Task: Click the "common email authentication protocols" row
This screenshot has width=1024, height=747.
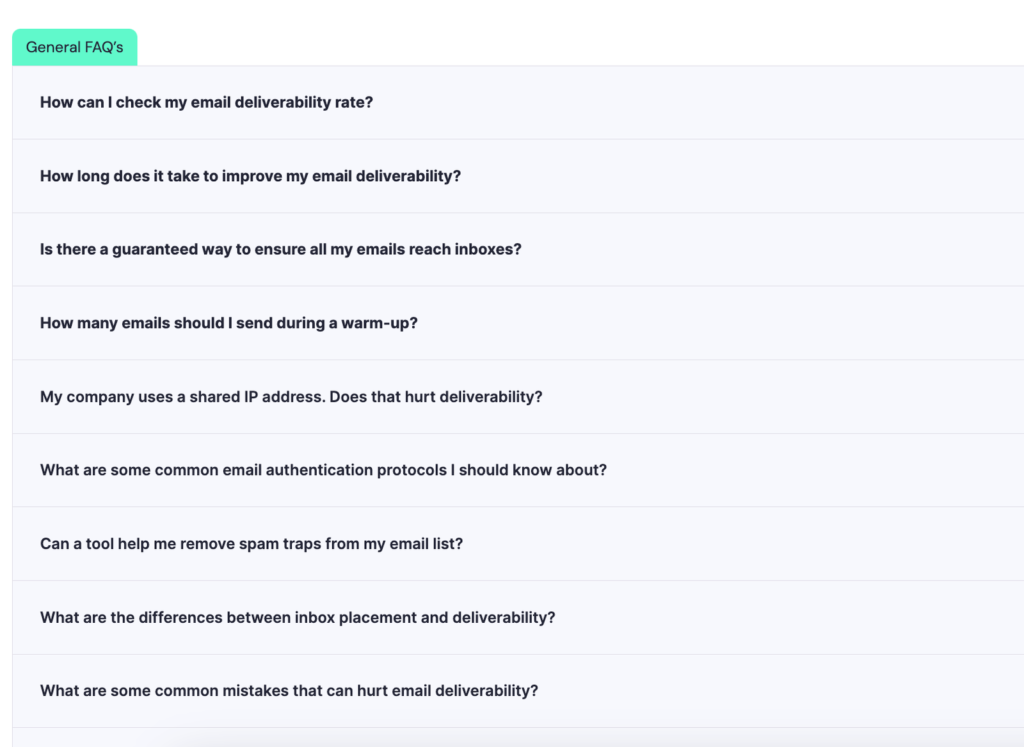Action: tap(323, 470)
